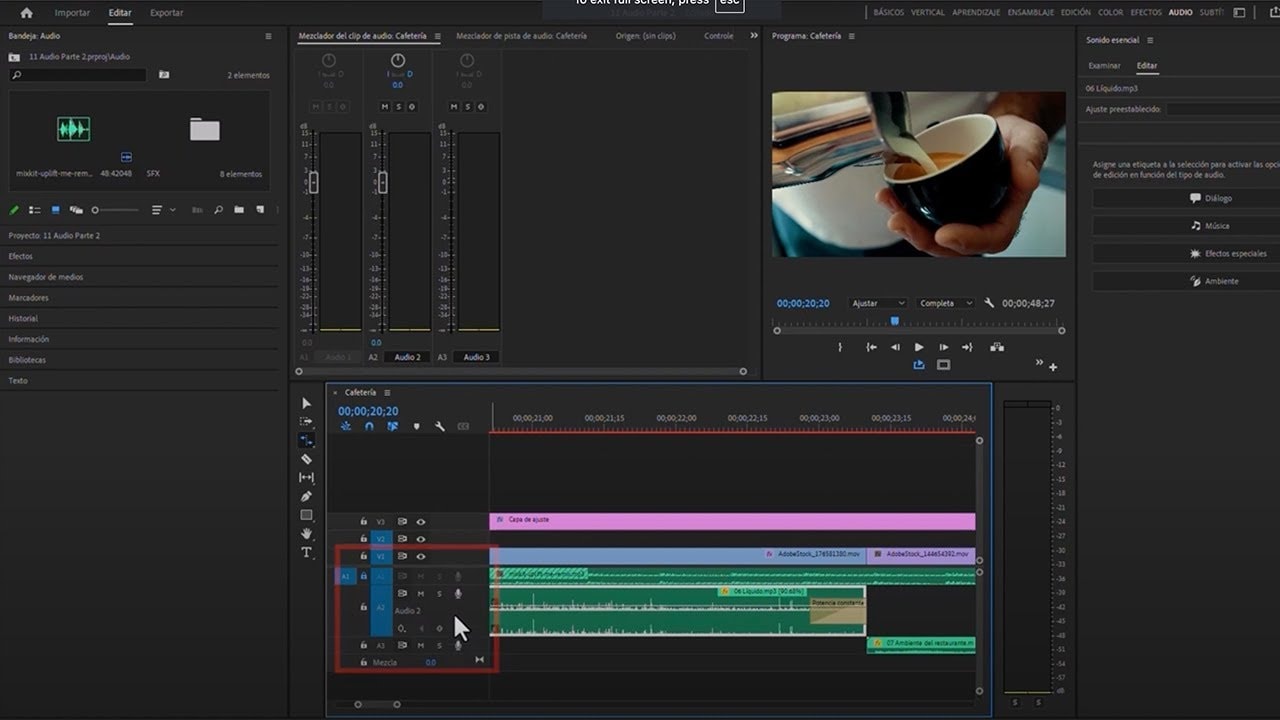Switch to the Exportar tab
The image size is (1280, 720).
tap(166, 13)
